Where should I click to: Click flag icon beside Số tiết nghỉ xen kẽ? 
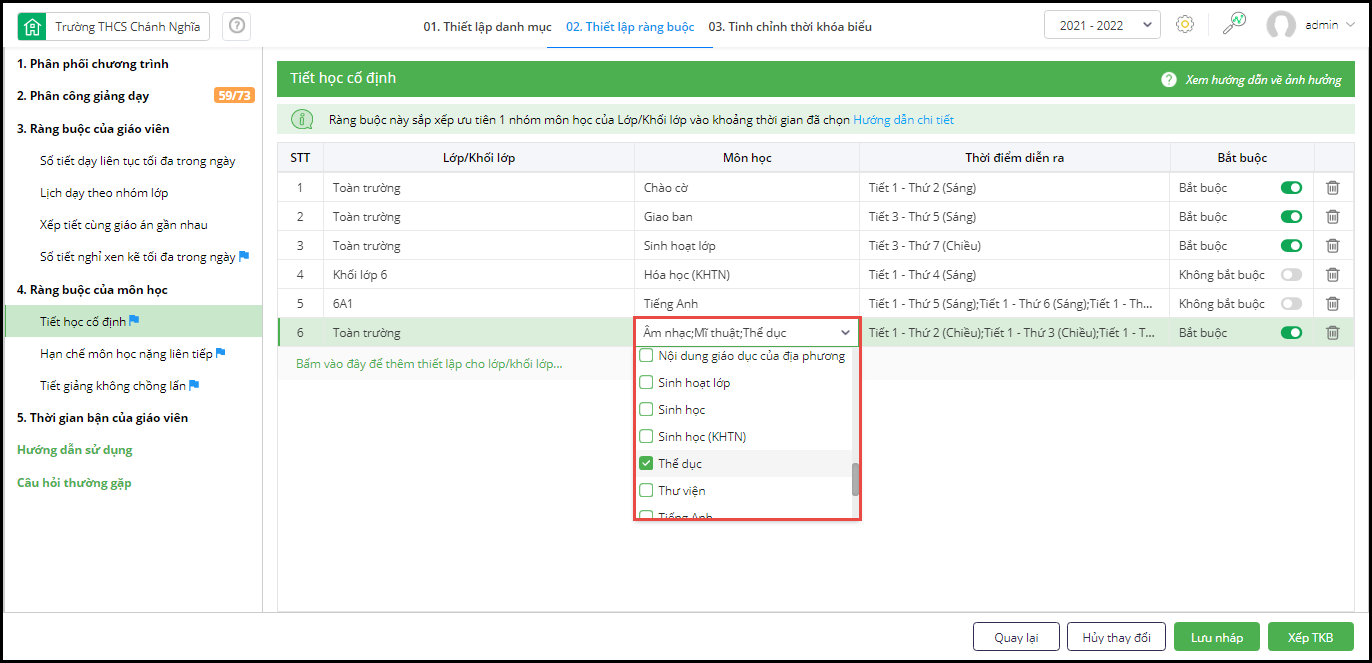coord(243,257)
